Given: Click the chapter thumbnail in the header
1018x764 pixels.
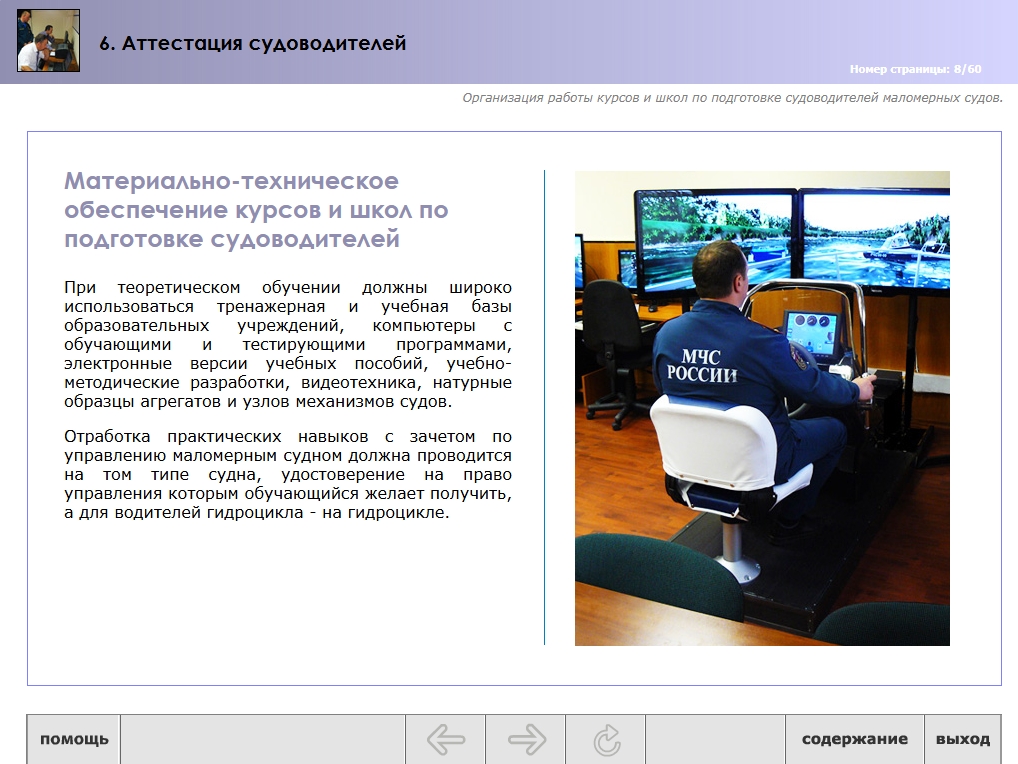Looking at the screenshot, I should pyautogui.click(x=48, y=40).
